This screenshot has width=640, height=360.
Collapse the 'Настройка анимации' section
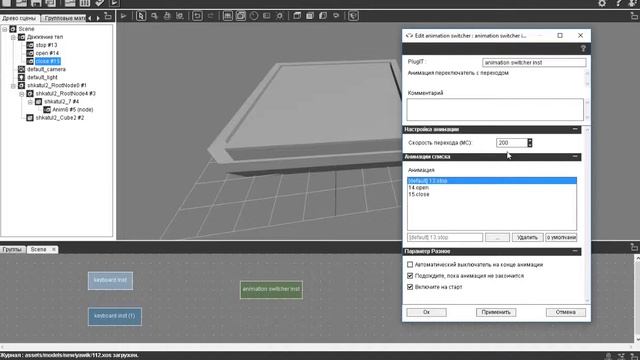(575, 129)
